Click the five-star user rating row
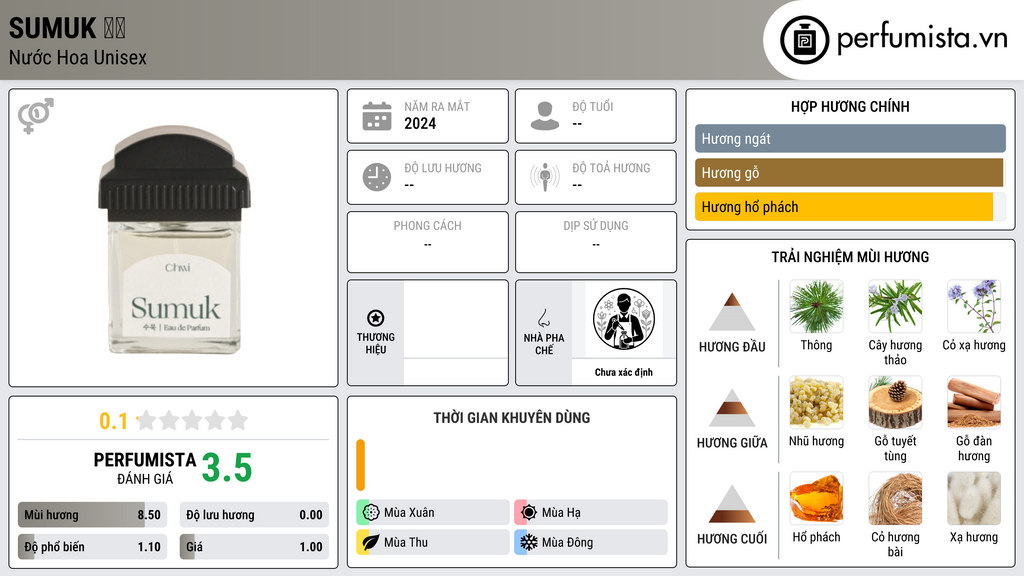Viewport: 1024px width, 576px height. [x=193, y=421]
